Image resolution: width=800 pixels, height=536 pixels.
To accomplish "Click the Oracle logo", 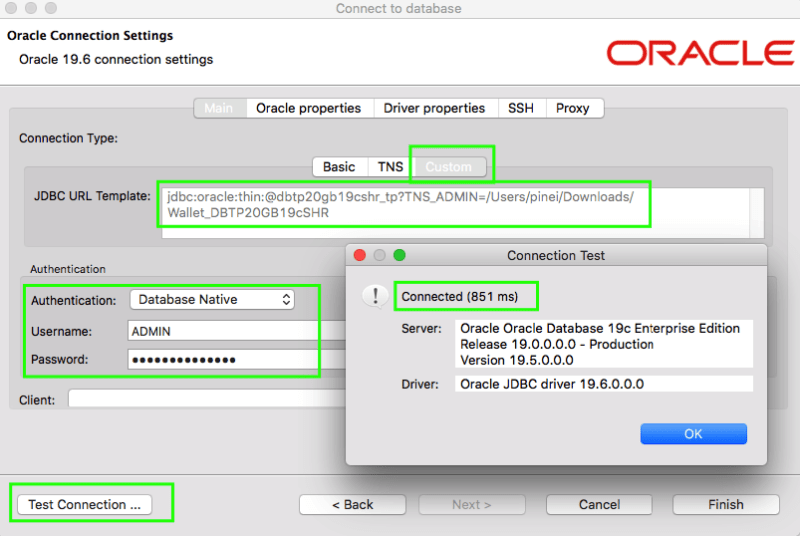I will (700, 53).
